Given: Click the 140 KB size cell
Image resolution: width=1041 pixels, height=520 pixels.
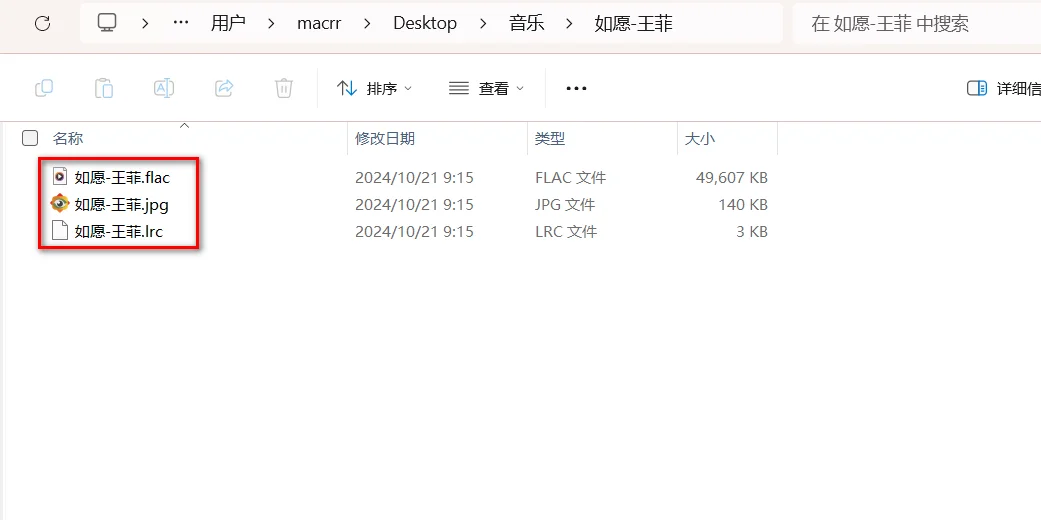Looking at the screenshot, I should pyautogui.click(x=743, y=205).
